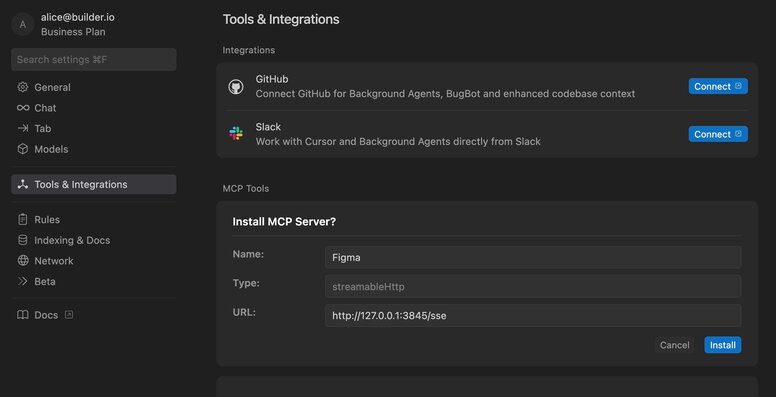The image size is (776, 397).
Task: Open Models settings
Action: 94,149
